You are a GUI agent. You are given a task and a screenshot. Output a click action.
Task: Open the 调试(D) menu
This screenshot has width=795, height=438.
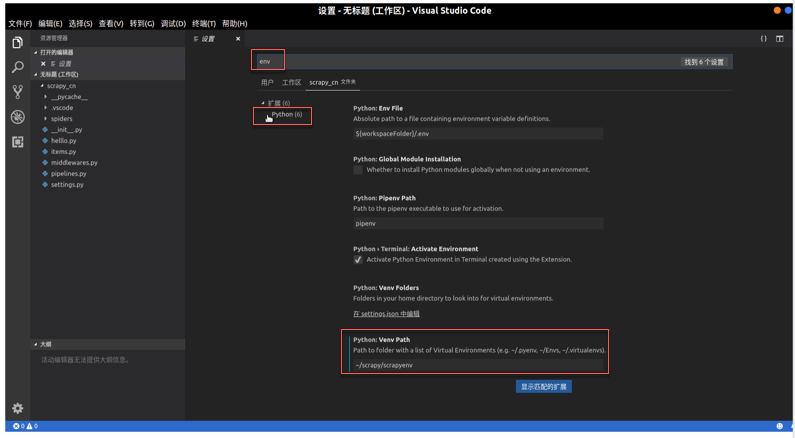pos(173,23)
